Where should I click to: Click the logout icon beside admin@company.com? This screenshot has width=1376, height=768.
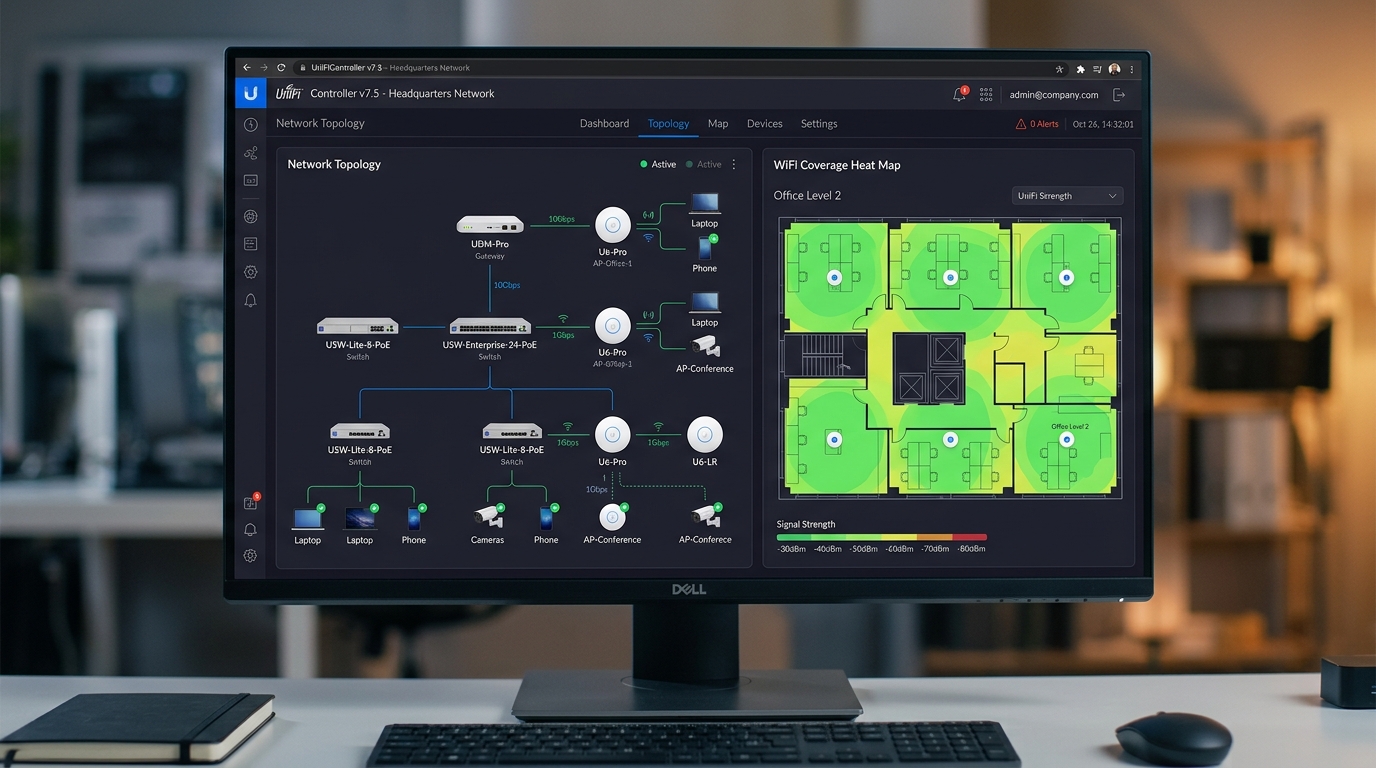[1119, 95]
